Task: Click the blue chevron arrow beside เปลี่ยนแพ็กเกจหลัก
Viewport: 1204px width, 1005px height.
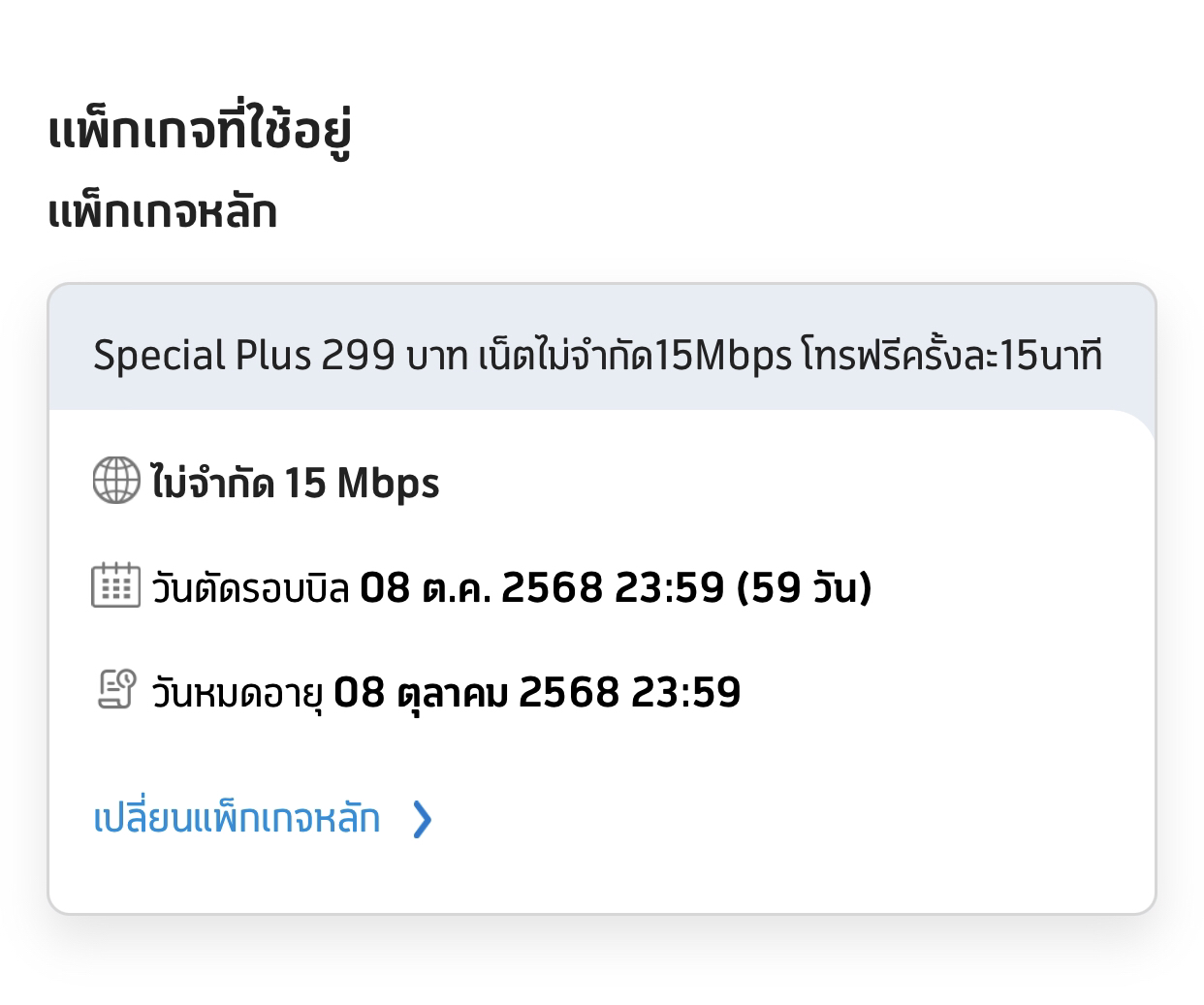Action: click(422, 820)
